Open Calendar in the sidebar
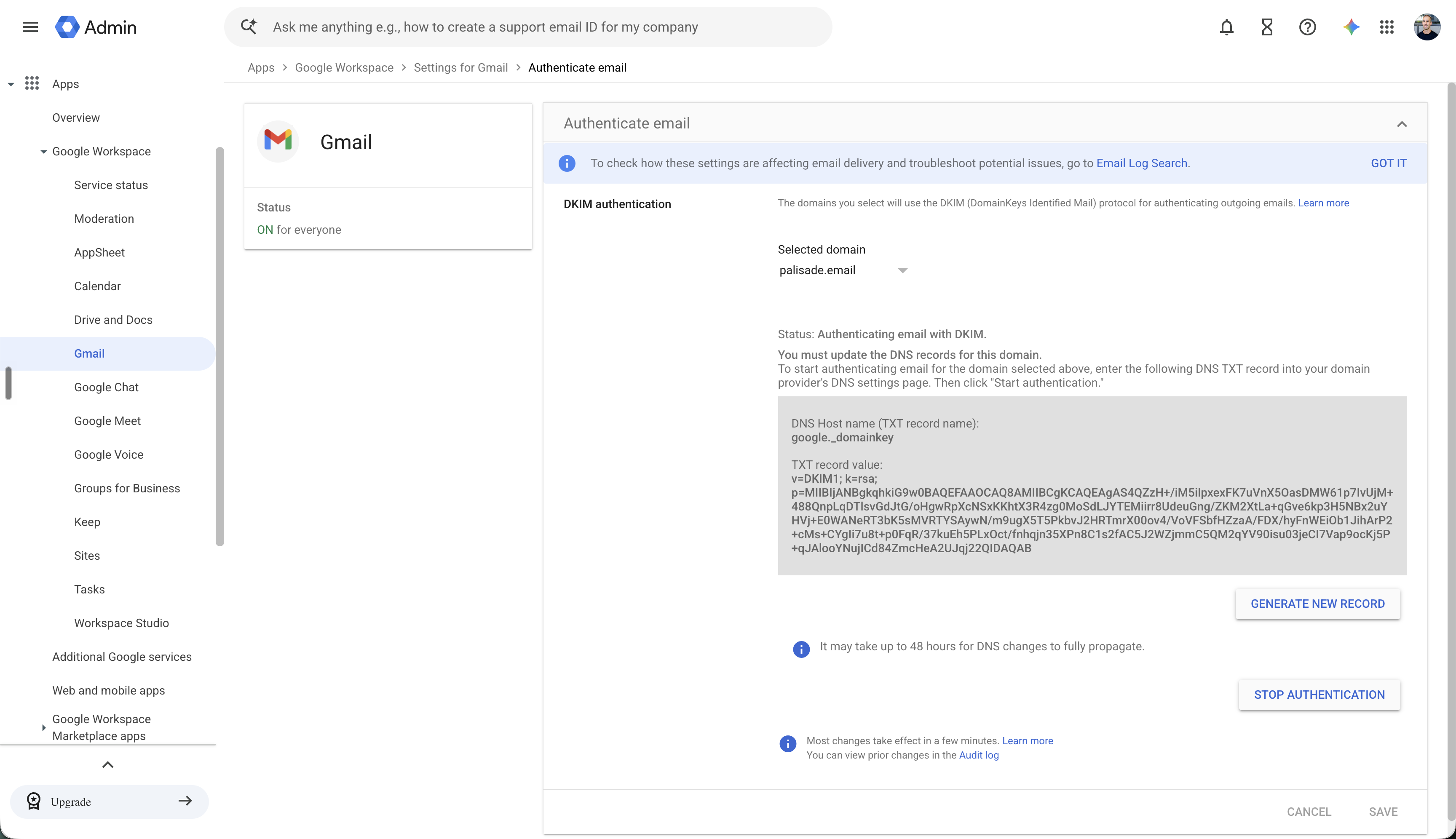This screenshot has width=1456, height=839. pyautogui.click(x=97, y=286)
